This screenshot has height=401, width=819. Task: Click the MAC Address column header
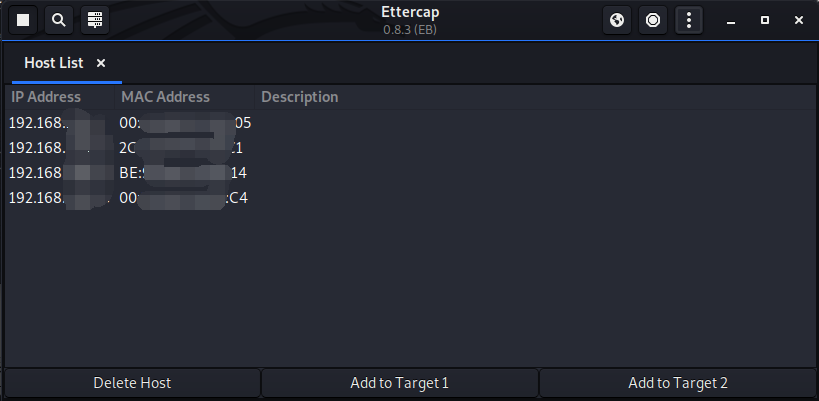click(x=165, y=97)
